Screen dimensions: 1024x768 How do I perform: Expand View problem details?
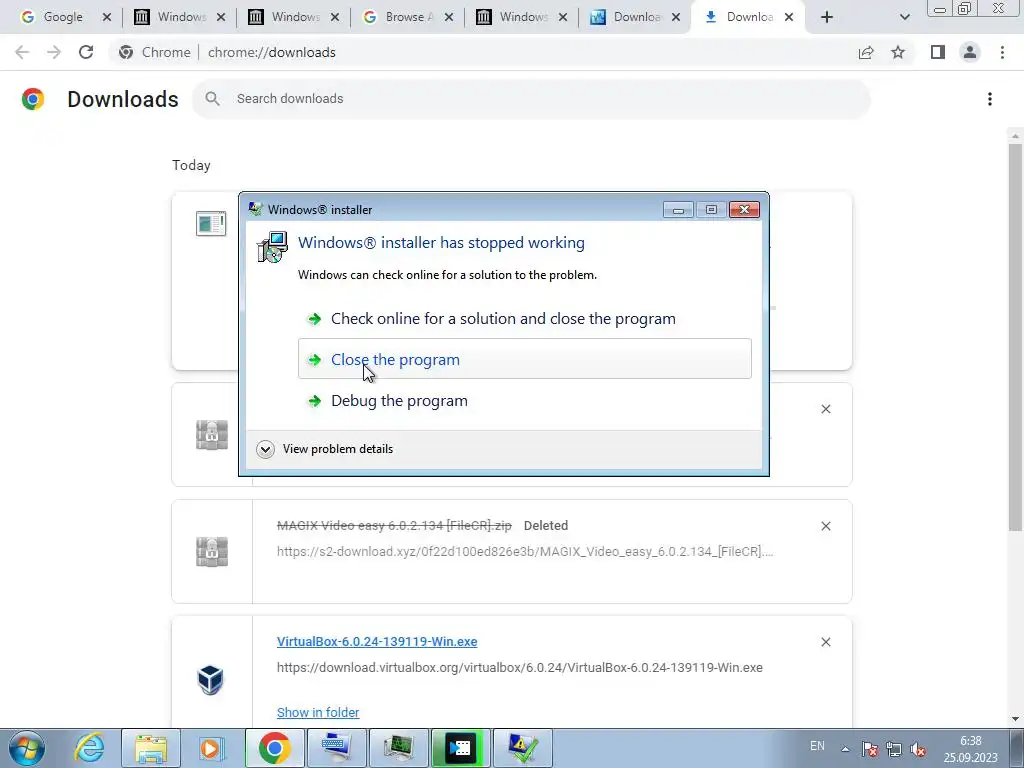tap(325, 449)
